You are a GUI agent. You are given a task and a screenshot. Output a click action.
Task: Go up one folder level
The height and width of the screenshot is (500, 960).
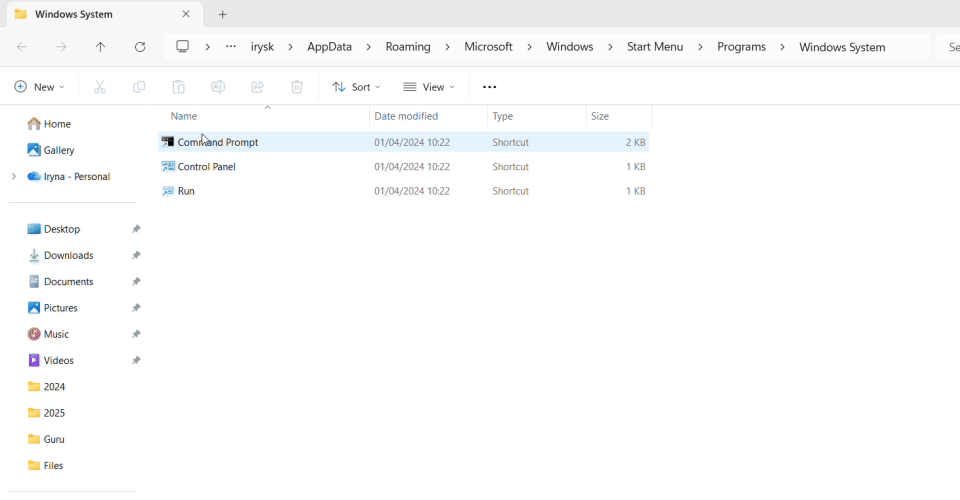coord(100,47)
